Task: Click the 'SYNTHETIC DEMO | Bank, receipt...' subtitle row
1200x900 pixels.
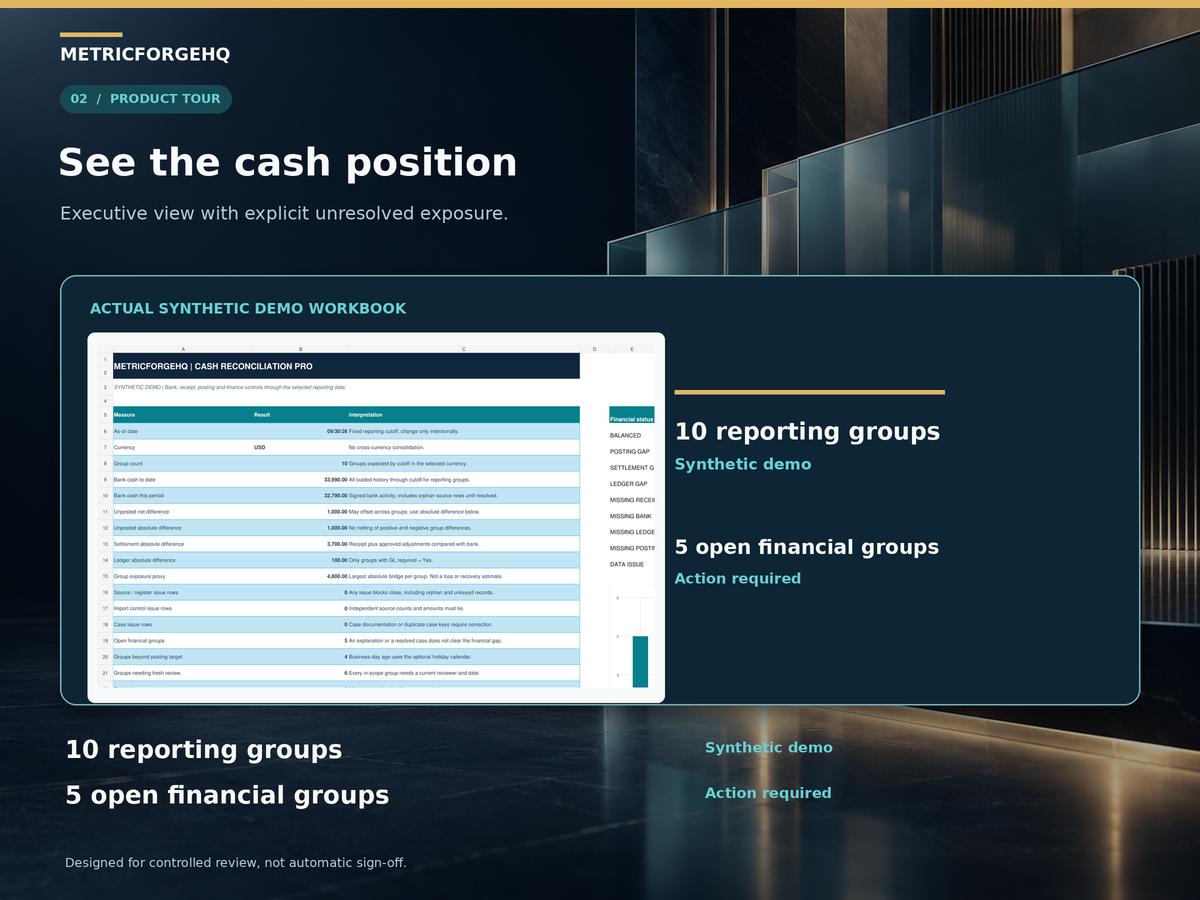Action: 230,387
